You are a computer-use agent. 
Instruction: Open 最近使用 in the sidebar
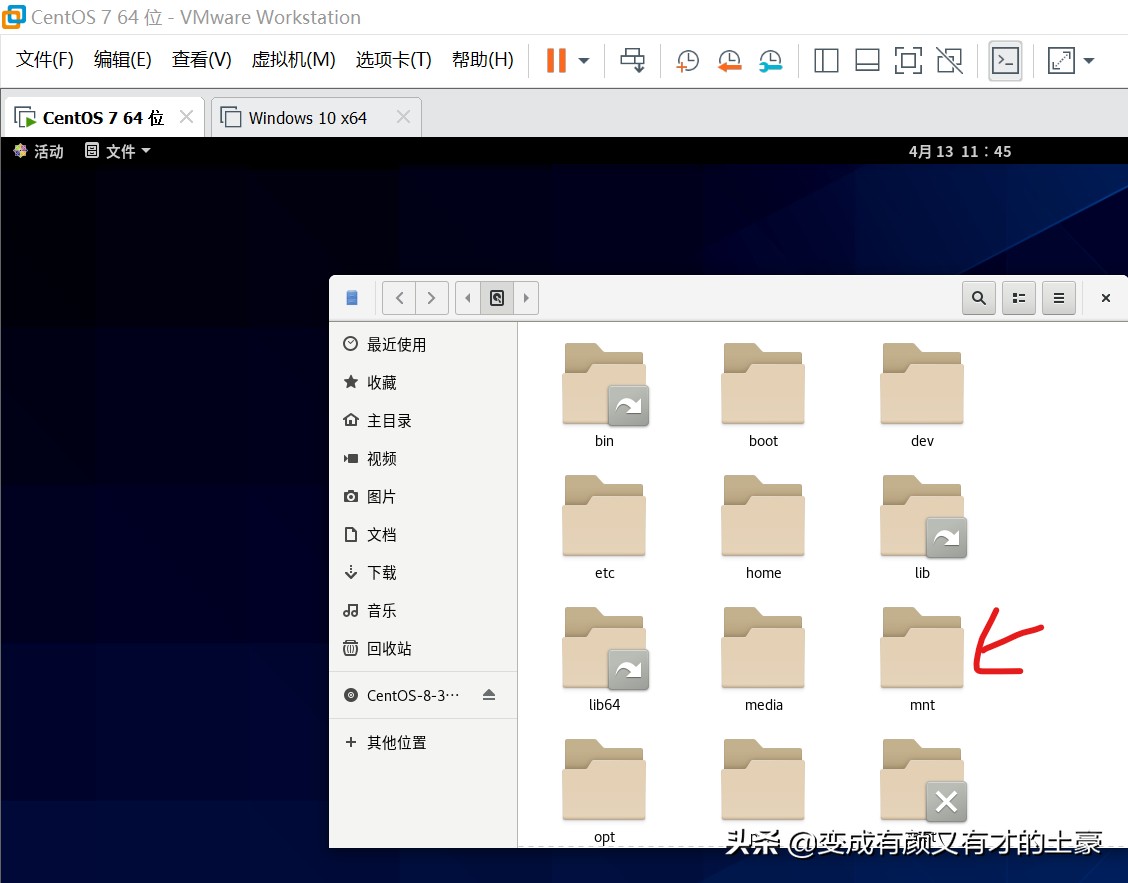(423, 345)
